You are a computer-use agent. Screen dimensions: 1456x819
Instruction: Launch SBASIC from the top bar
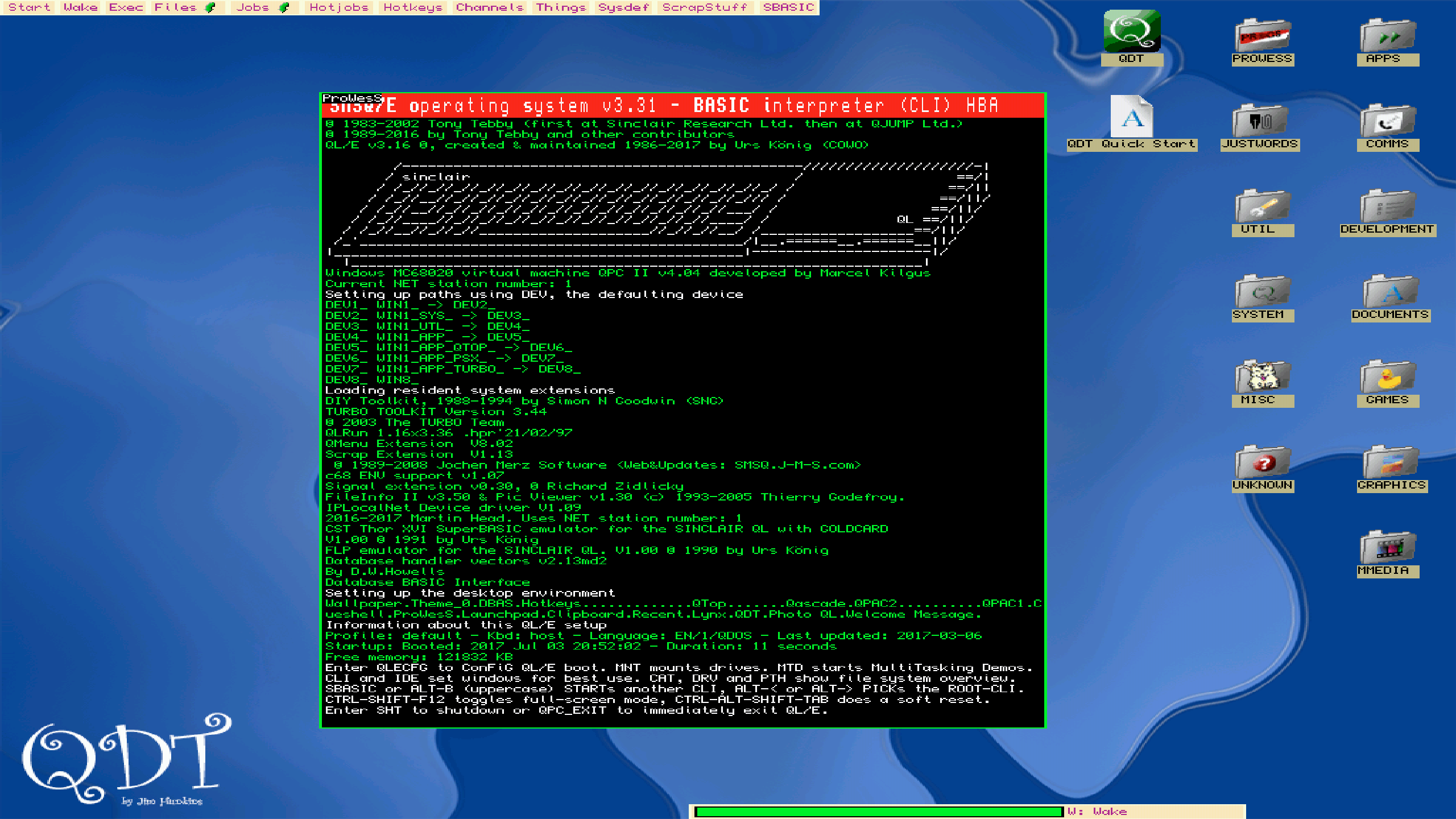click(x=789, y=7)
